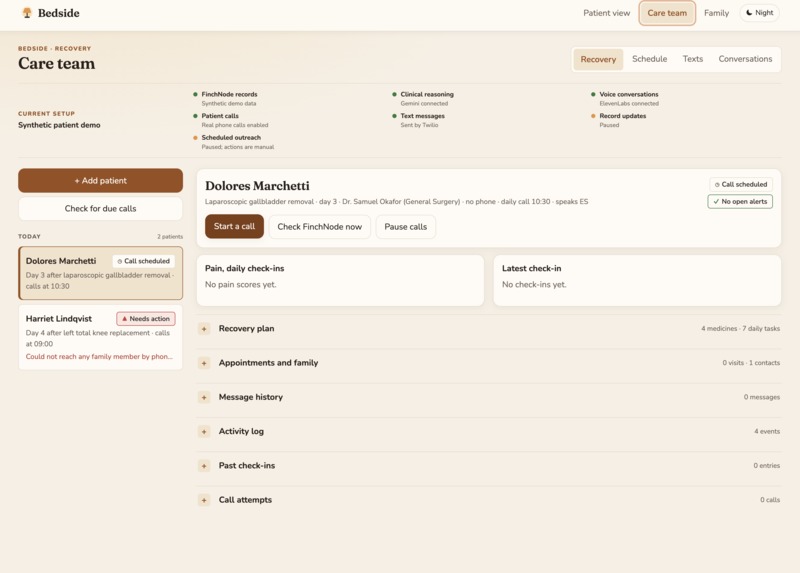Expand the Recovery plan section
Image resolution: width=800 pixels, height=573 pixels.
[x=489, y=329]
